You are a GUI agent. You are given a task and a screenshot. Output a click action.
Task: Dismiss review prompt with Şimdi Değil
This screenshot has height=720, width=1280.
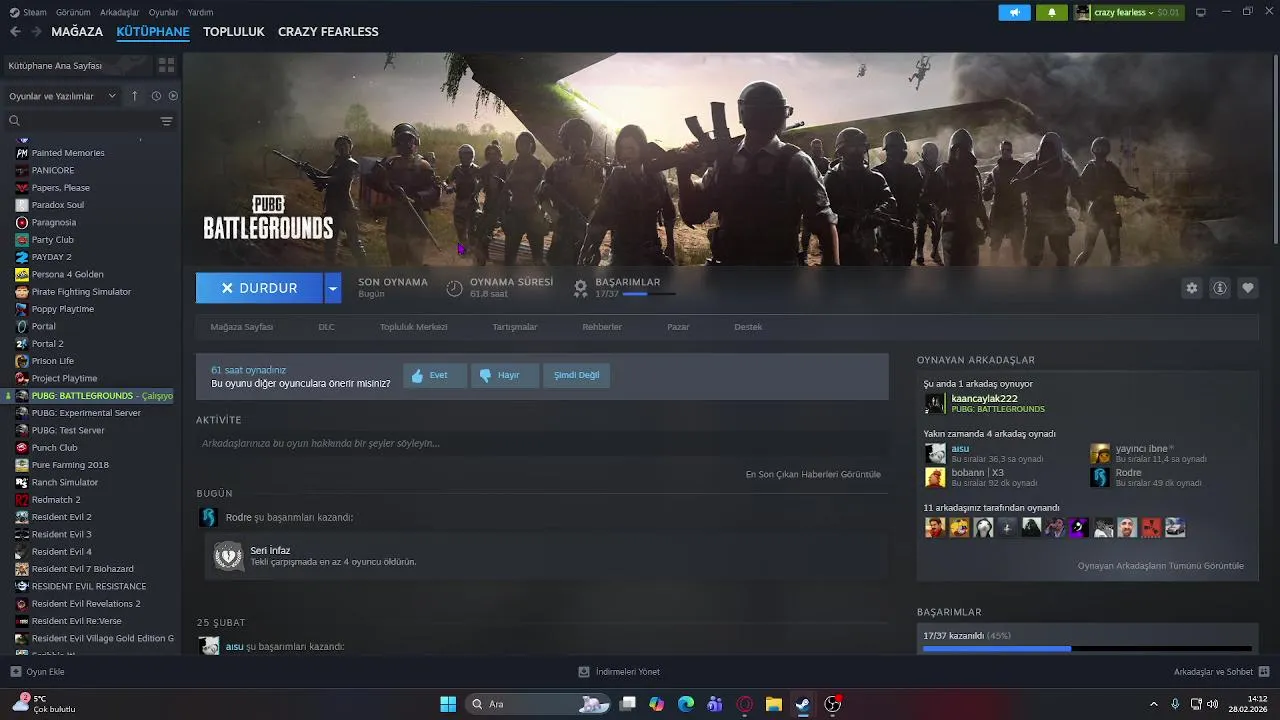click(577, 375)
